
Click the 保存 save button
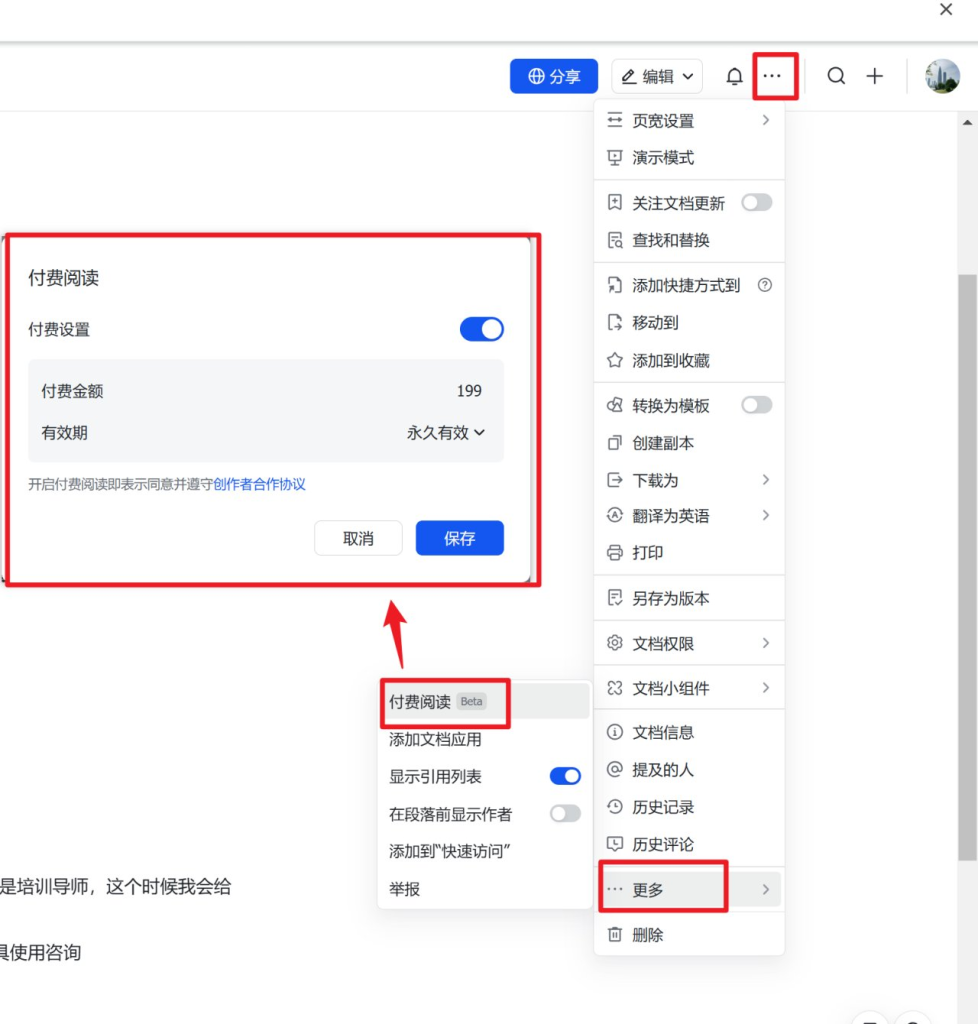[x=459, y=538]
